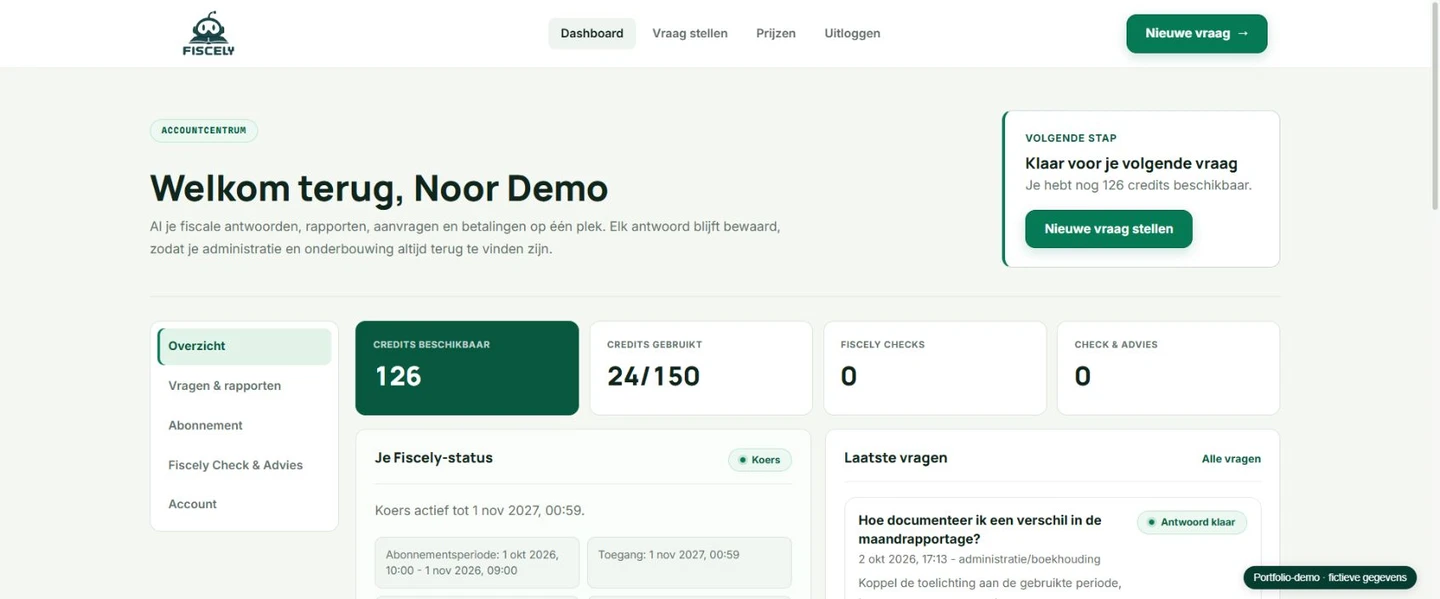Open Vragen & rapporten in the sidebar

[x=245, y=386]
